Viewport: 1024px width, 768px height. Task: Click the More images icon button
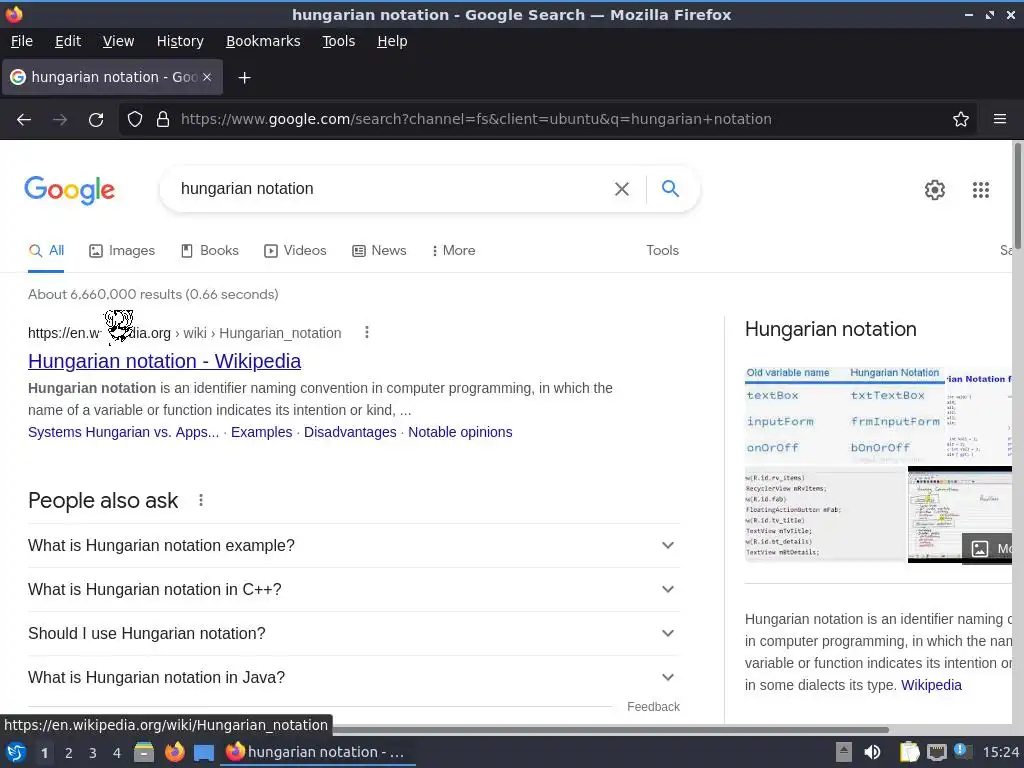point(987,549)
